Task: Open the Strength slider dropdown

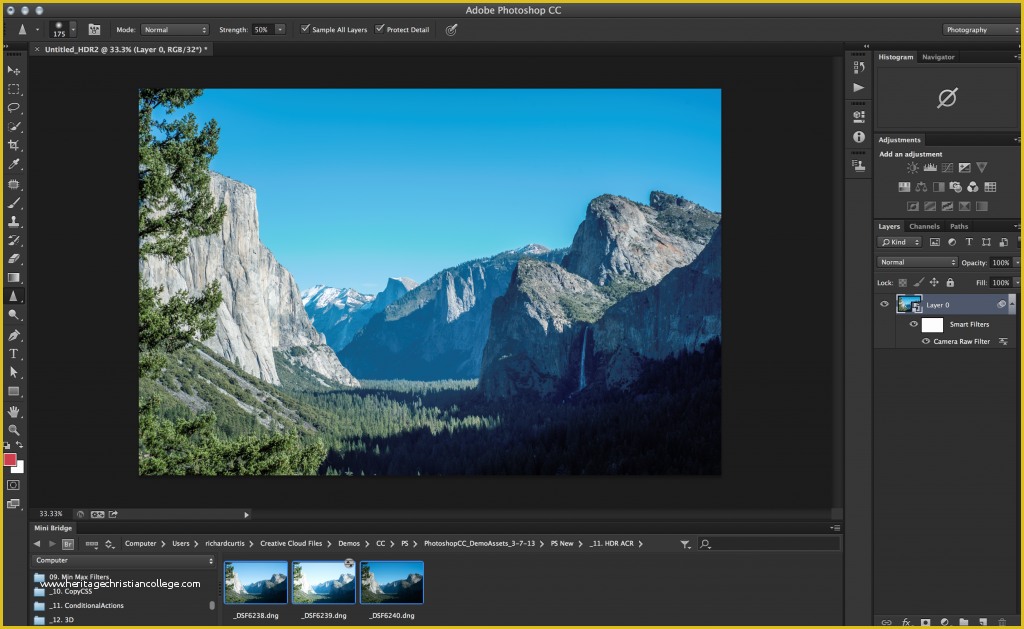Action: [280, 29]
